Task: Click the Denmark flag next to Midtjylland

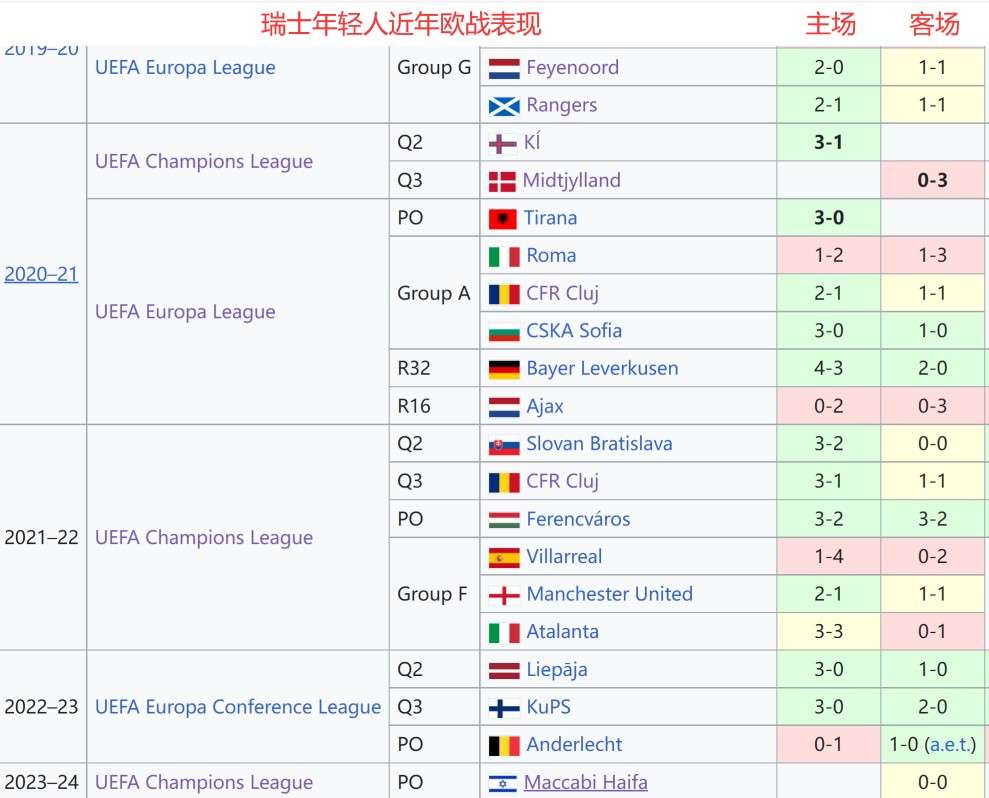Action: (x=502, y=181)
